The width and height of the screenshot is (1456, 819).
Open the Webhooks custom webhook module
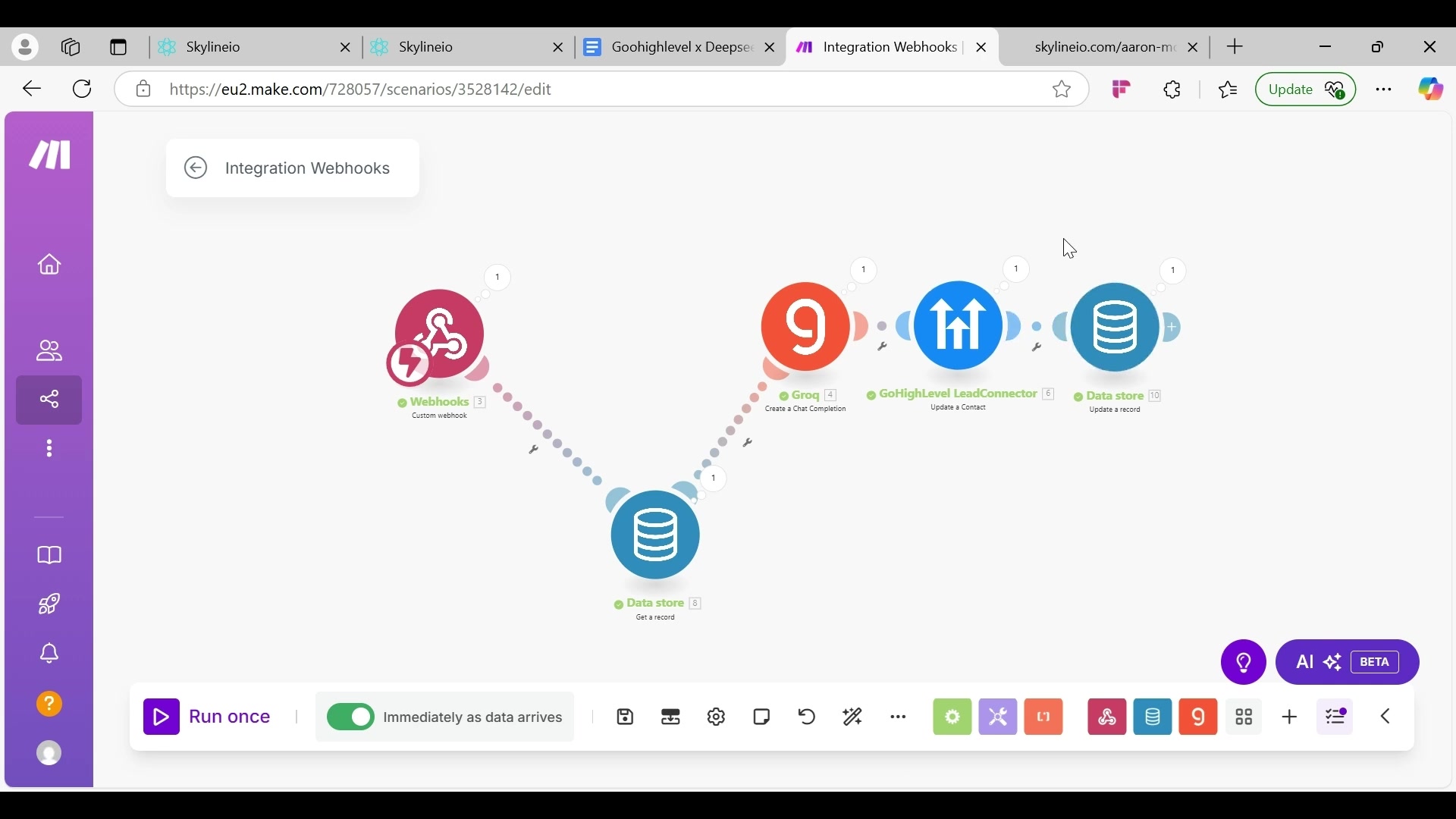(440, 334)
